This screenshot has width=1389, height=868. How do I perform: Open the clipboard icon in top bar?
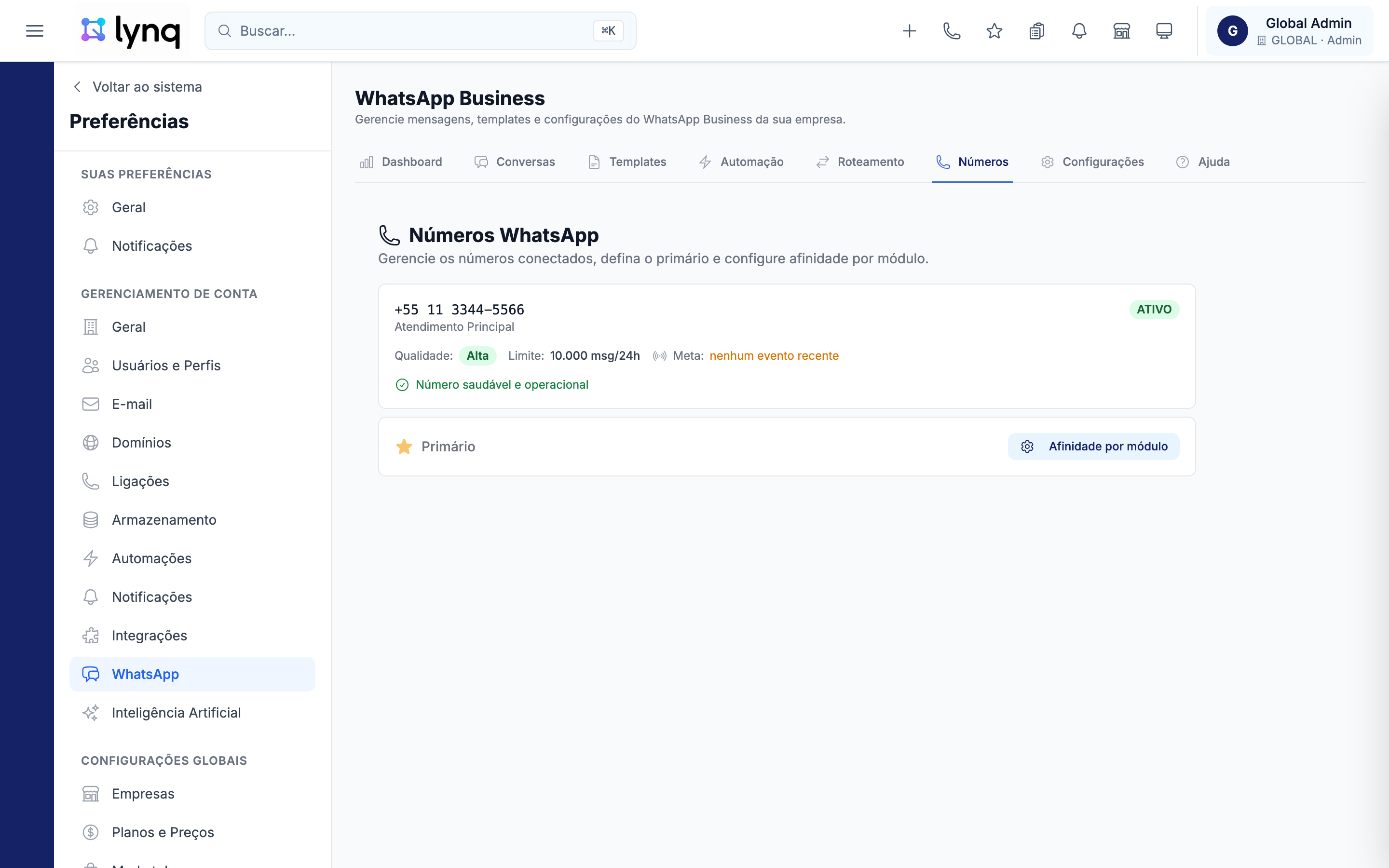(1036, 31)
